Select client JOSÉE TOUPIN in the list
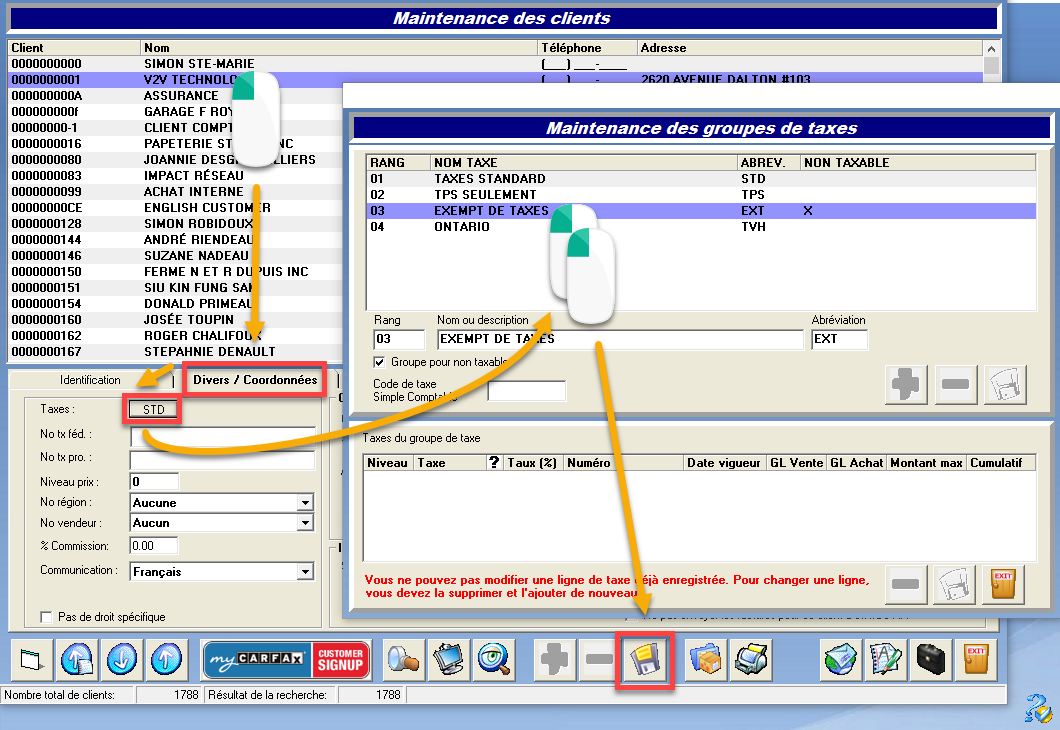Viewport: 1060px width, 730px height. tap(176, 320)
